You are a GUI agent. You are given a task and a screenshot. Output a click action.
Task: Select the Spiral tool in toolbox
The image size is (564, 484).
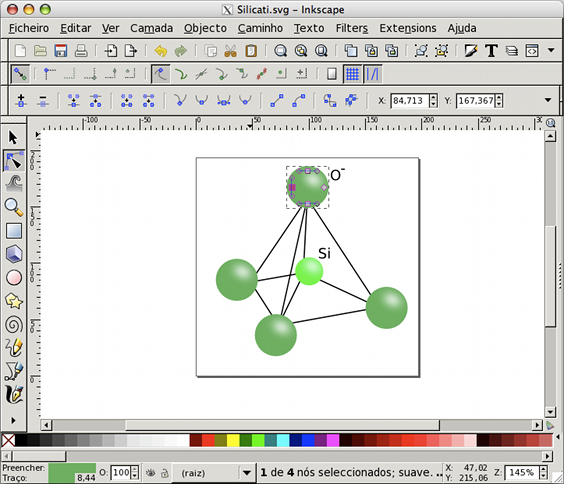[x=14, y=325]
